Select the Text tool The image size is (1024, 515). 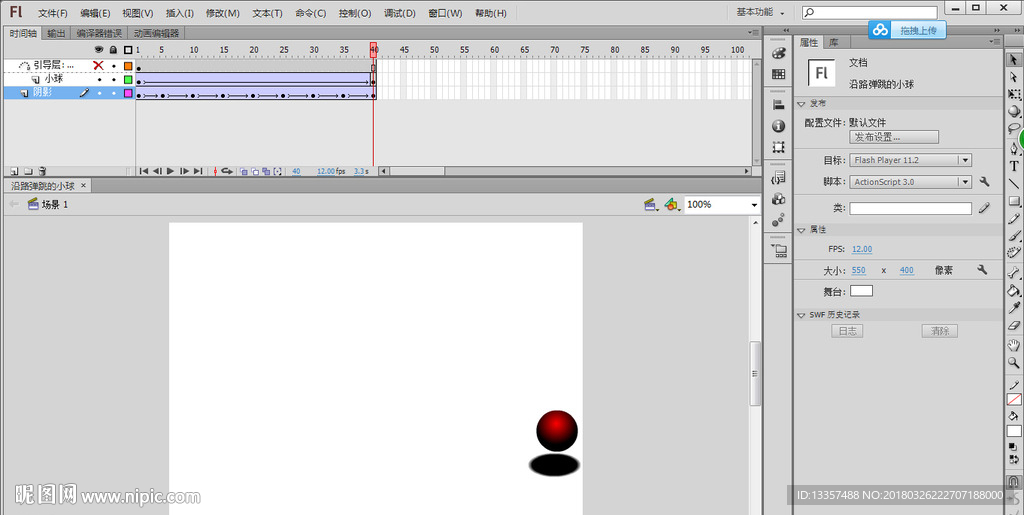coord(1014,166)
